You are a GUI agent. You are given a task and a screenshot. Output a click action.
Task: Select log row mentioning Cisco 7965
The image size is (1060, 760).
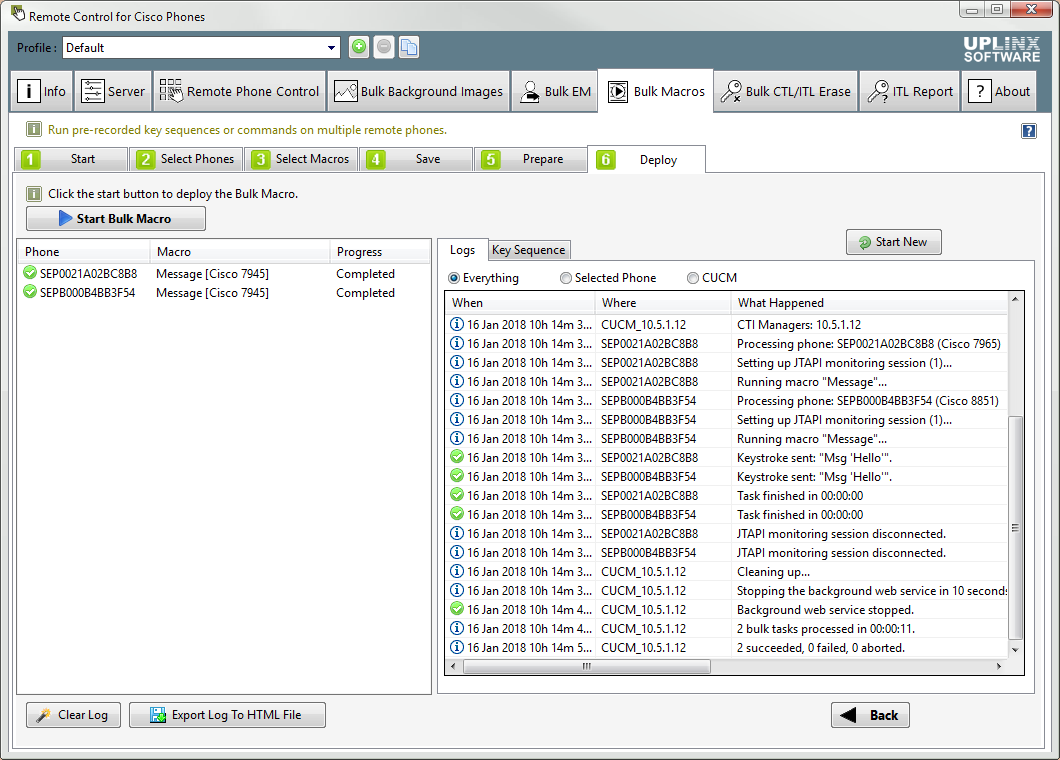tap(727, 343)
